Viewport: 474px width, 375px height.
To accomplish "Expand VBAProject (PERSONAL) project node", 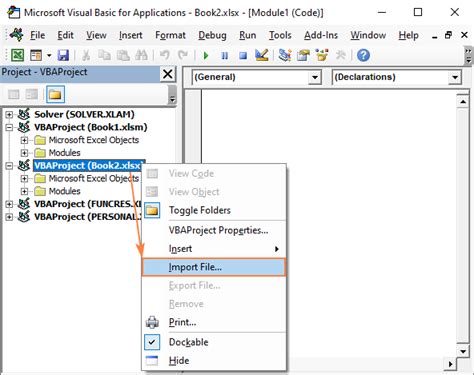I will 9,217.
